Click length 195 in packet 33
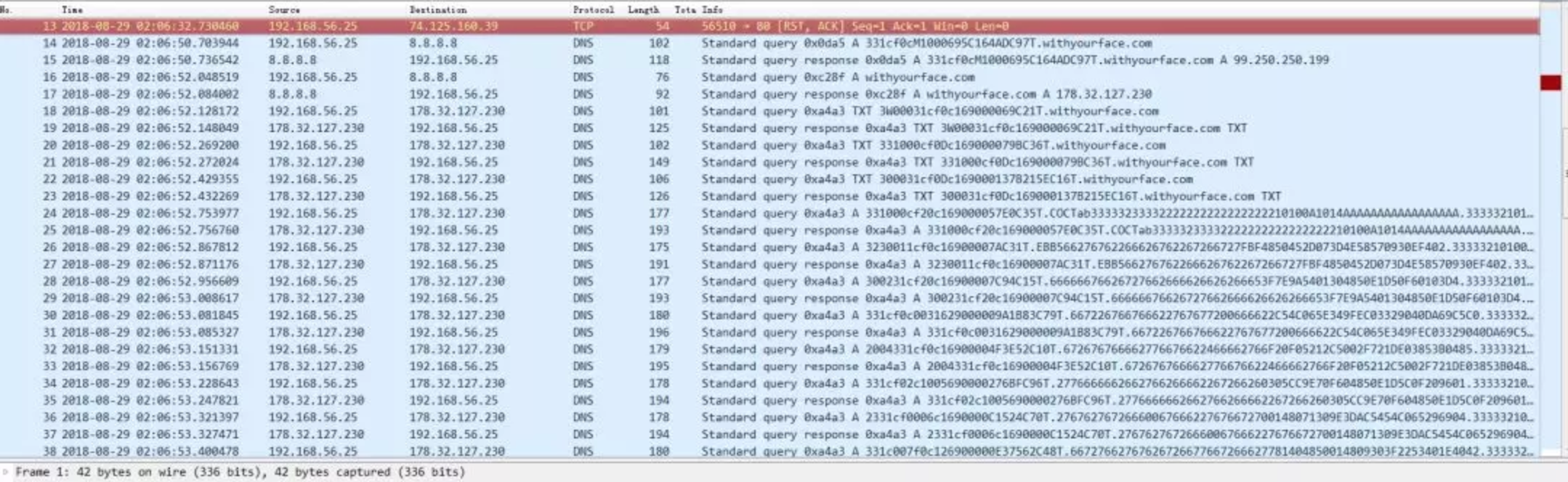This screenshot has width=1568, height=482. coord(658,367)
